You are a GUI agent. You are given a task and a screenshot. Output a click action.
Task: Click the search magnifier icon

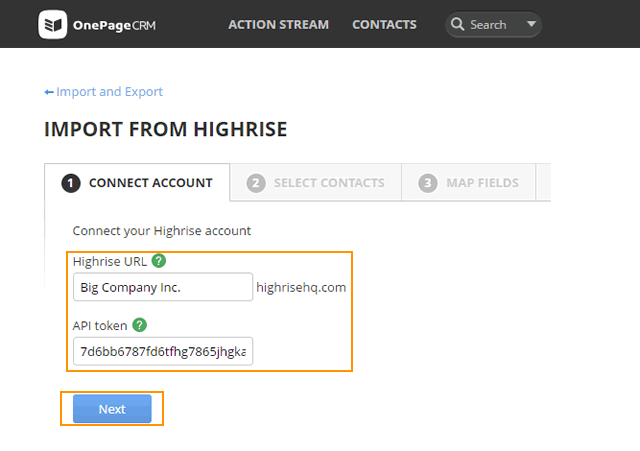pos(457,24)
